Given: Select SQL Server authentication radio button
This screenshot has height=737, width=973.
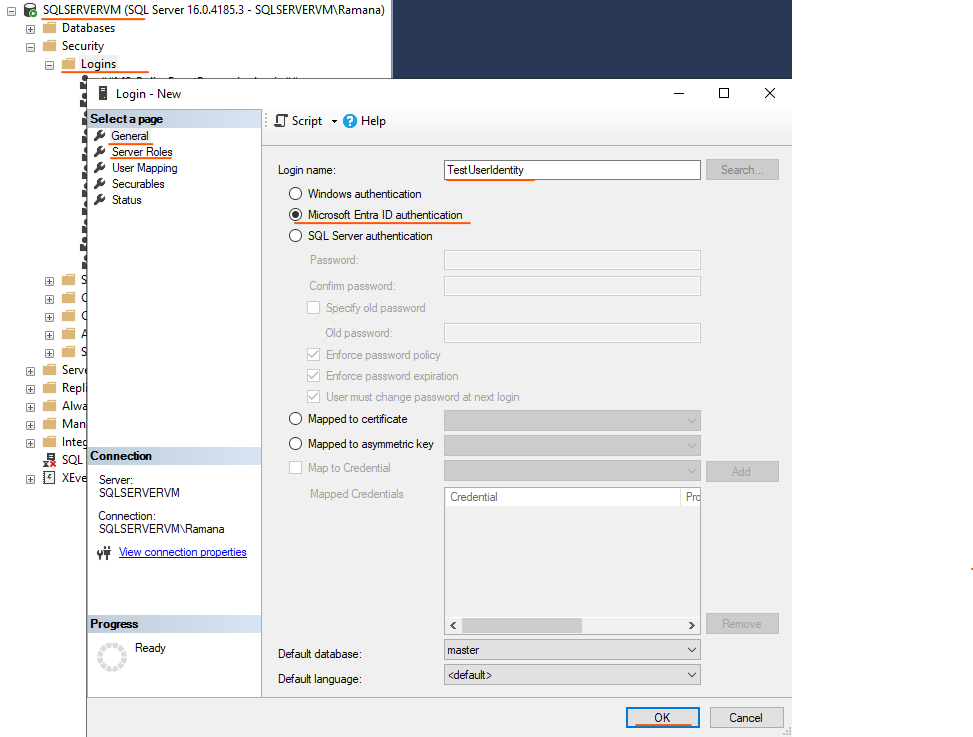Looking at the screenshot, I should pyautogui.click(x=295, y=236).
